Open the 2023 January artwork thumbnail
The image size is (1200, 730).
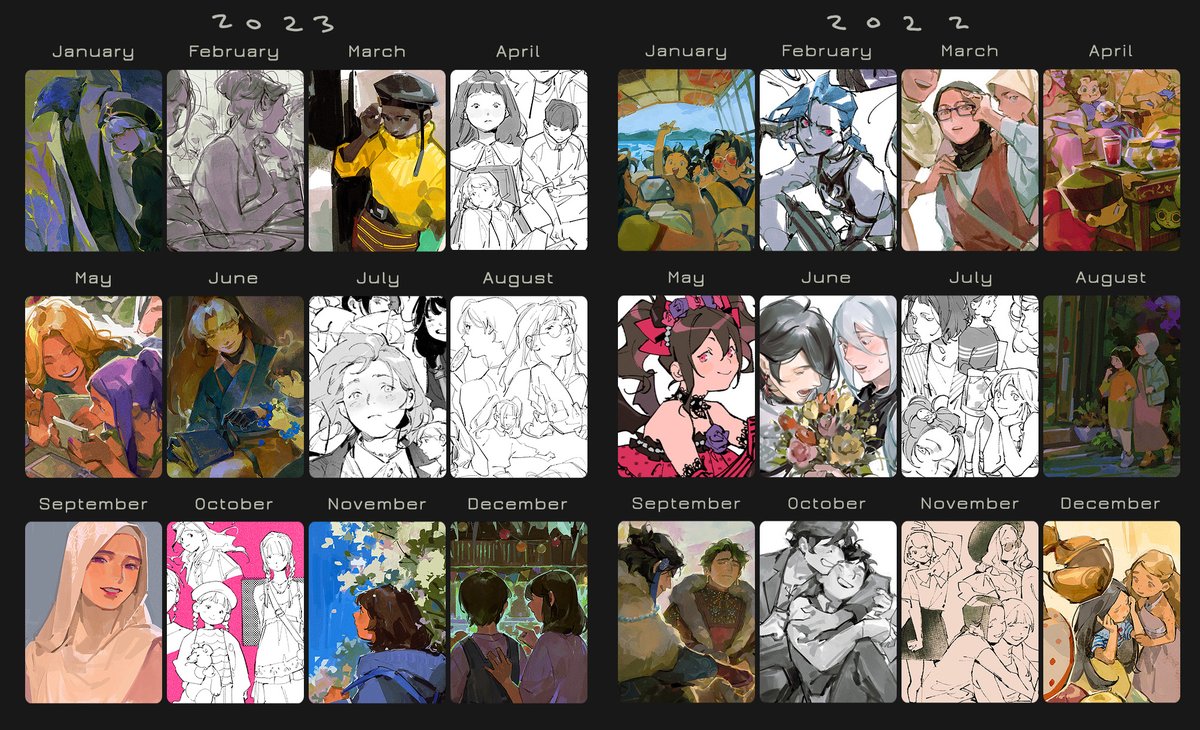point(93,160)
